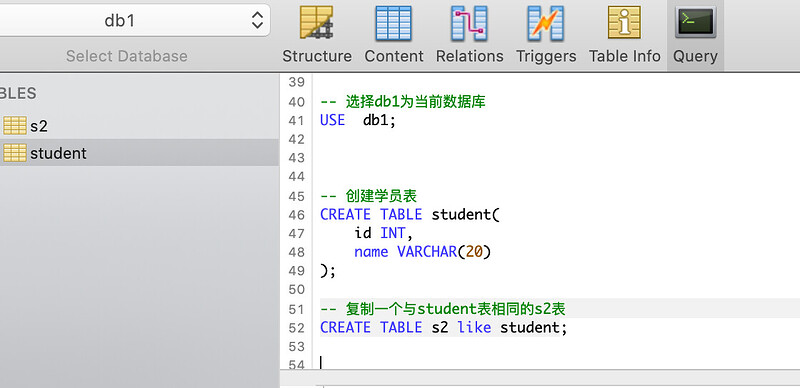The height and width of the screenshot is (388, 800).
Task: Show the Triggers view icon
Action: 545,23
